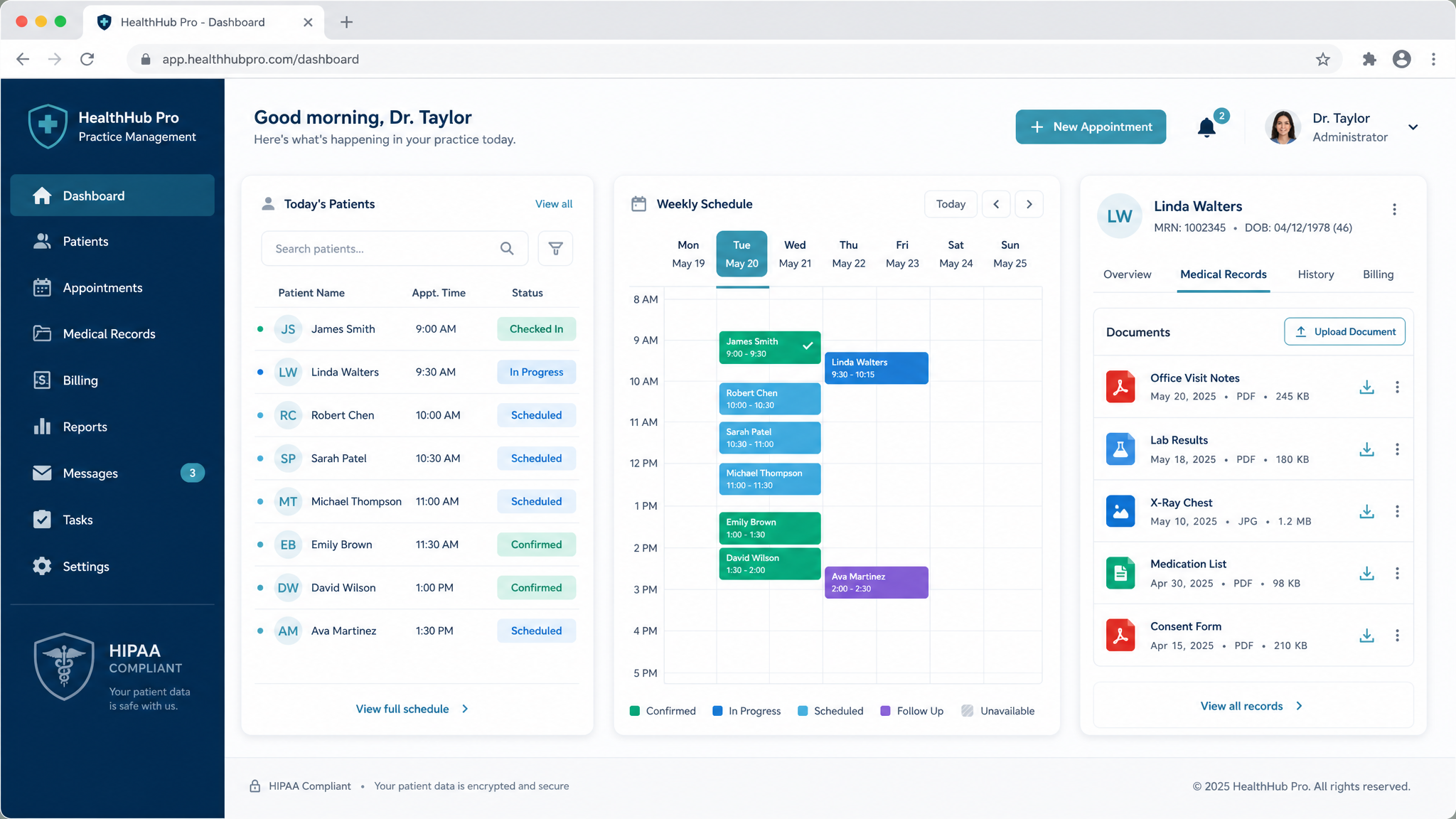Switch to the Overview tab

pos(1127,274)
